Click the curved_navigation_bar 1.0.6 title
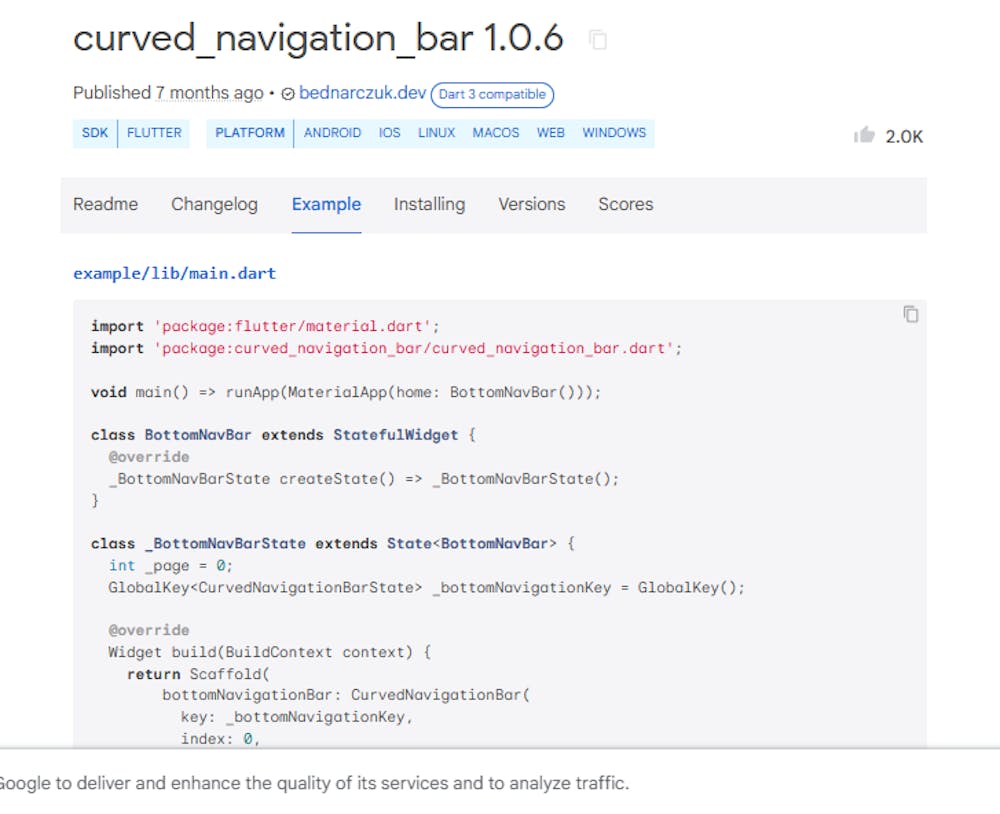The image size is (1000, 814). click(318, 38)
